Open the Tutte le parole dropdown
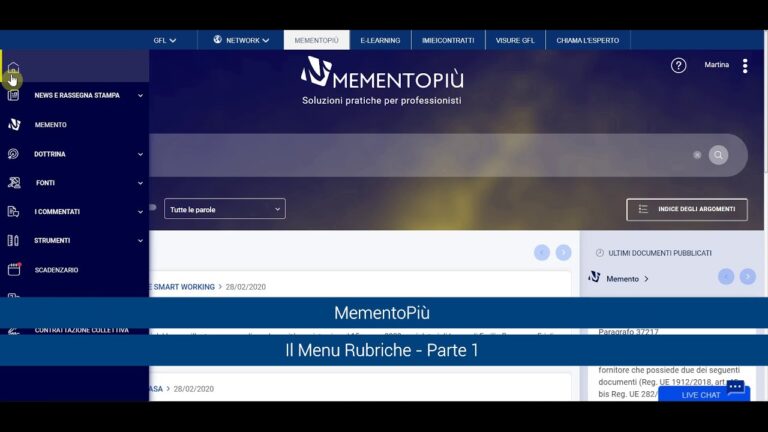 click(225, 209)
